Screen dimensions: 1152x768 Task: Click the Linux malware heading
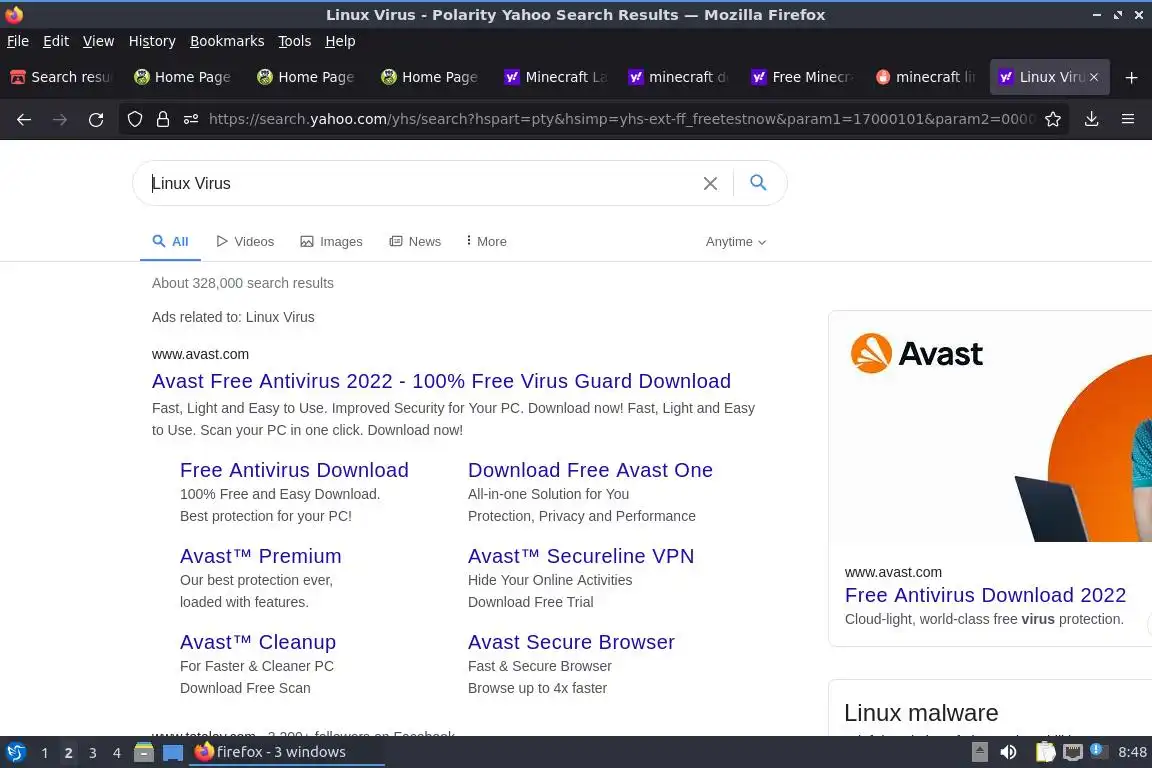(x=921, y=713)
